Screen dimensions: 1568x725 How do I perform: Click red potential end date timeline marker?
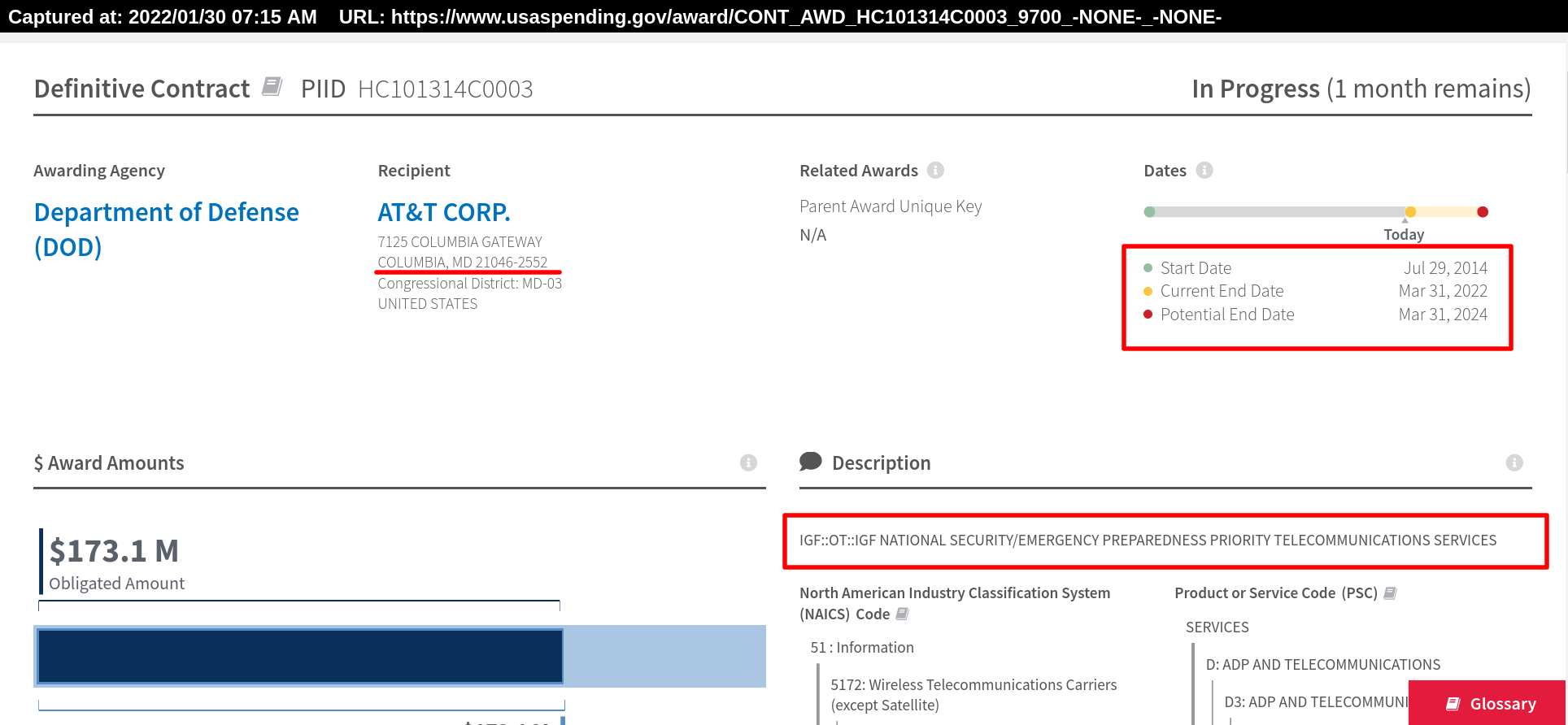[1483, 212]
